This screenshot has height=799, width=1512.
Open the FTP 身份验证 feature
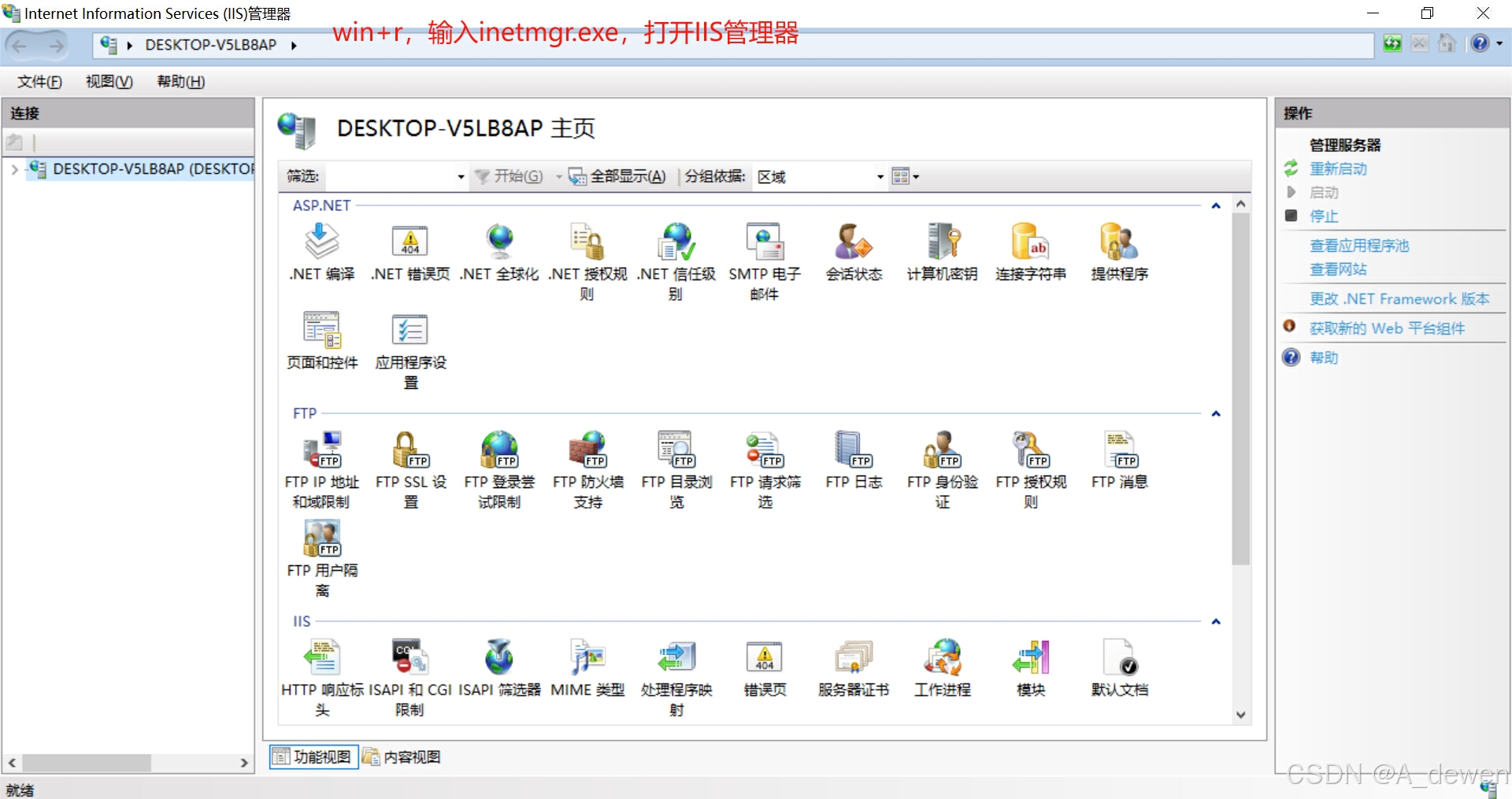click(942, 470)
